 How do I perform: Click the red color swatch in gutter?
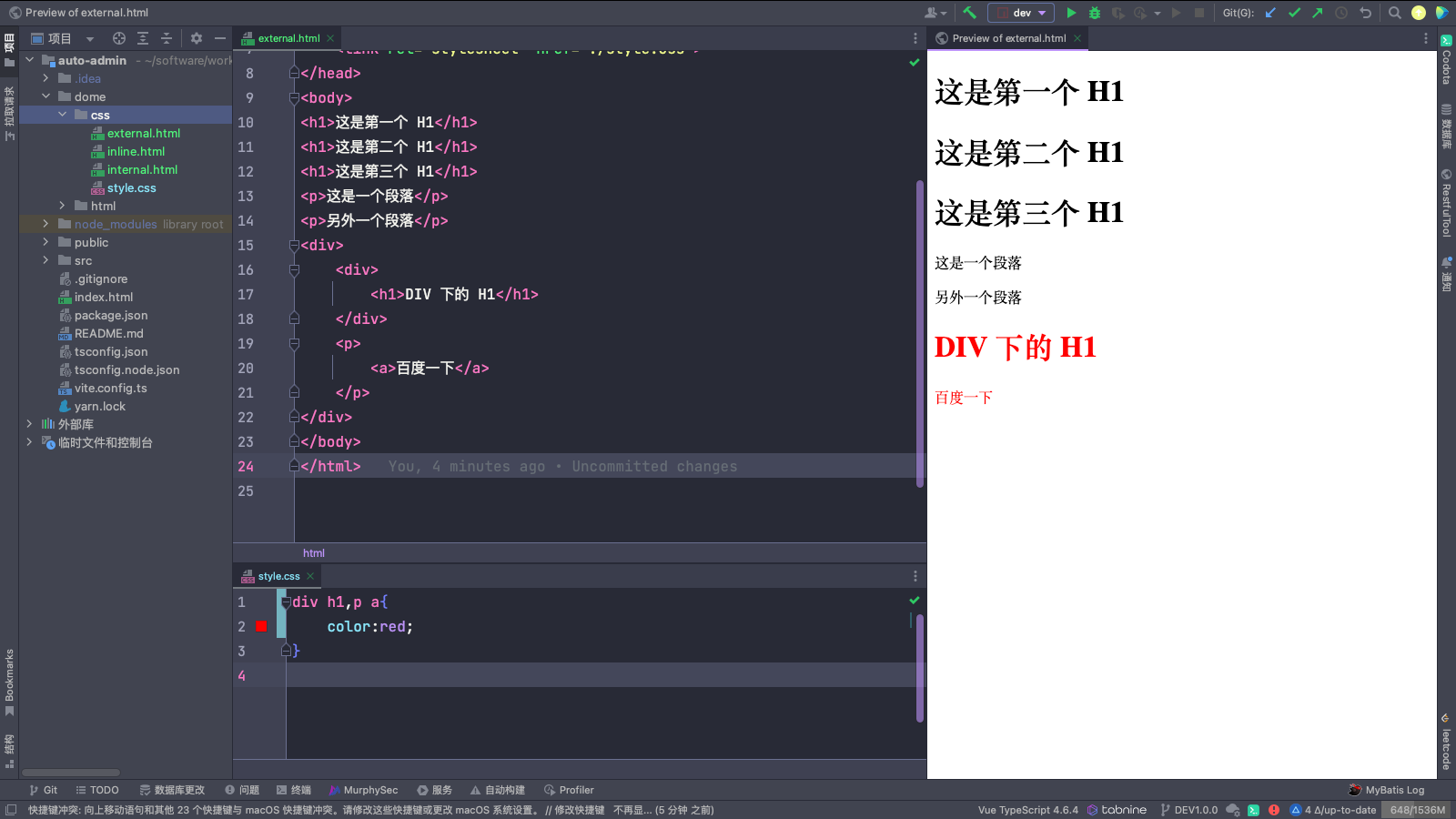tap(262, 626)
